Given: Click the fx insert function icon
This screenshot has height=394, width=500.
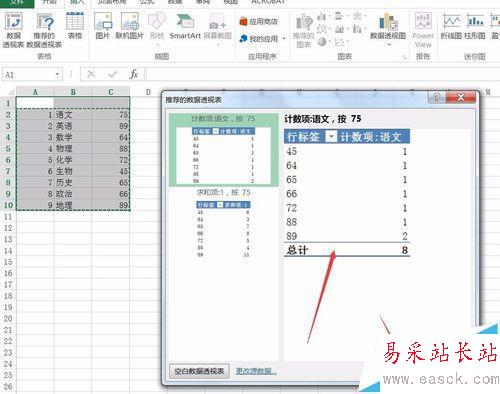Looking at the screenshot, I should [x=134, y=74].
